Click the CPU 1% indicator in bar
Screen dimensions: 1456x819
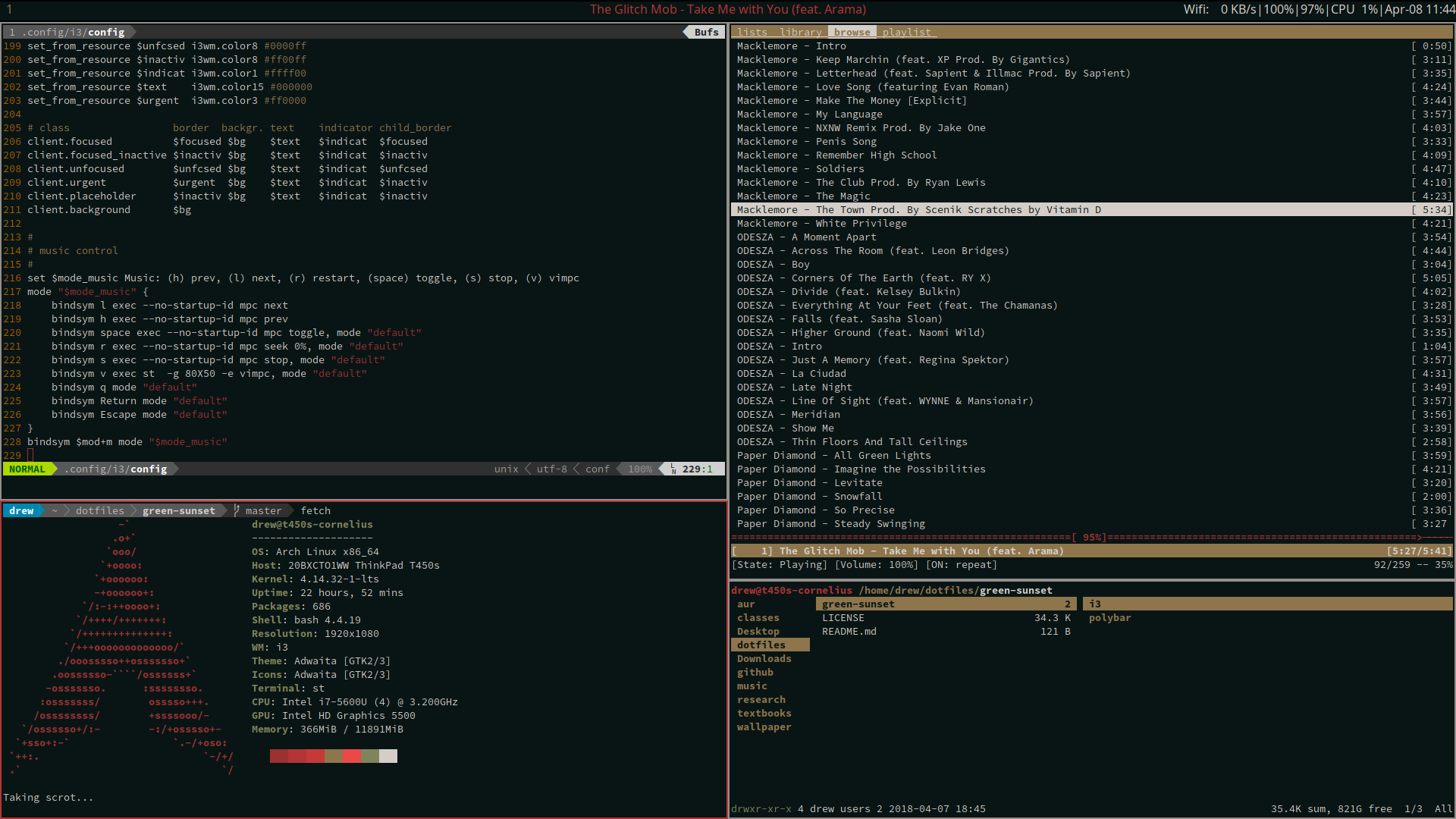(1354, 9)
